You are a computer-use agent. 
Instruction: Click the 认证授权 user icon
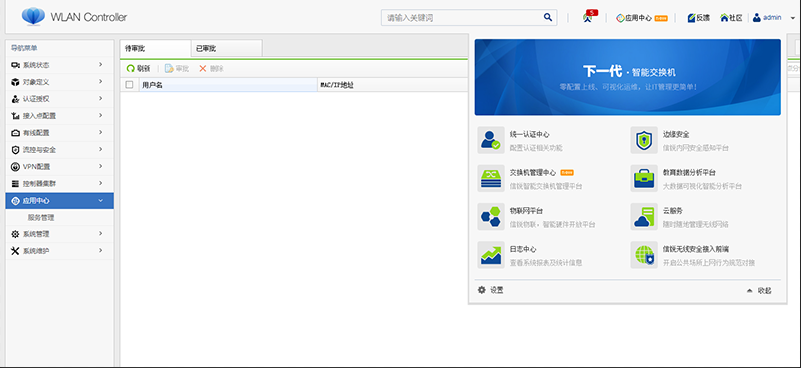pyautogui.click(x=15, y=99)
